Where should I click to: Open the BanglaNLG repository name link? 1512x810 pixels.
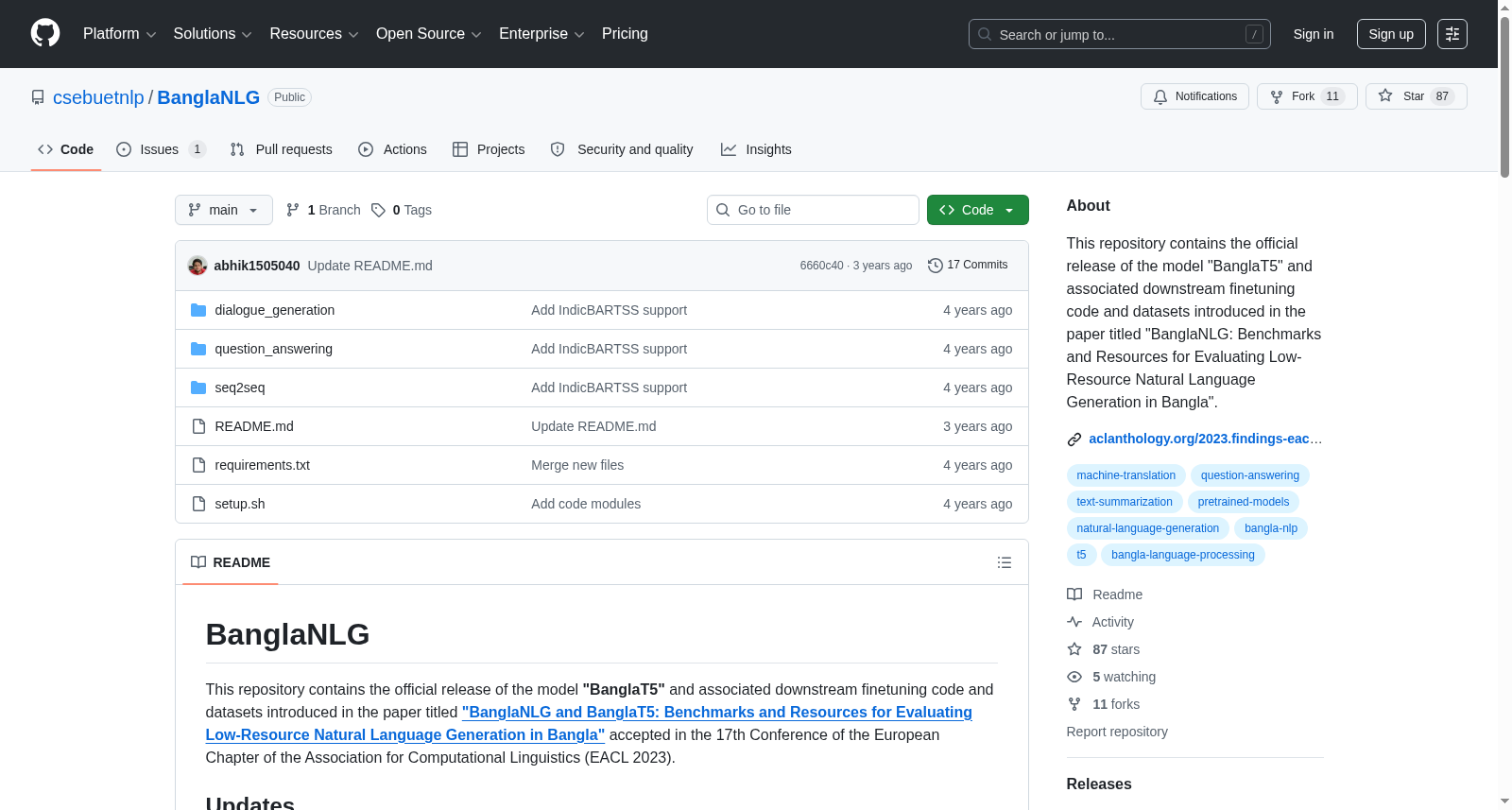click(208, 97)
